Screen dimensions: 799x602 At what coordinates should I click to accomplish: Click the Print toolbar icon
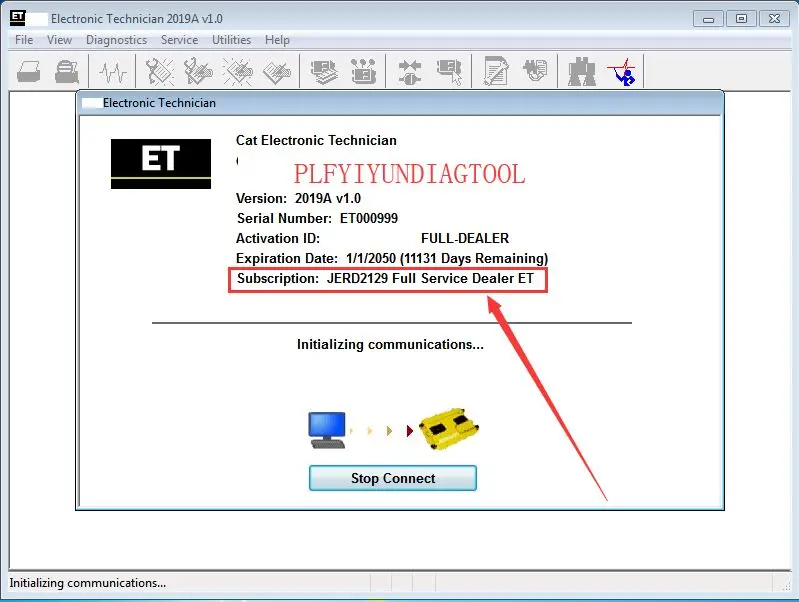(29, 71)
